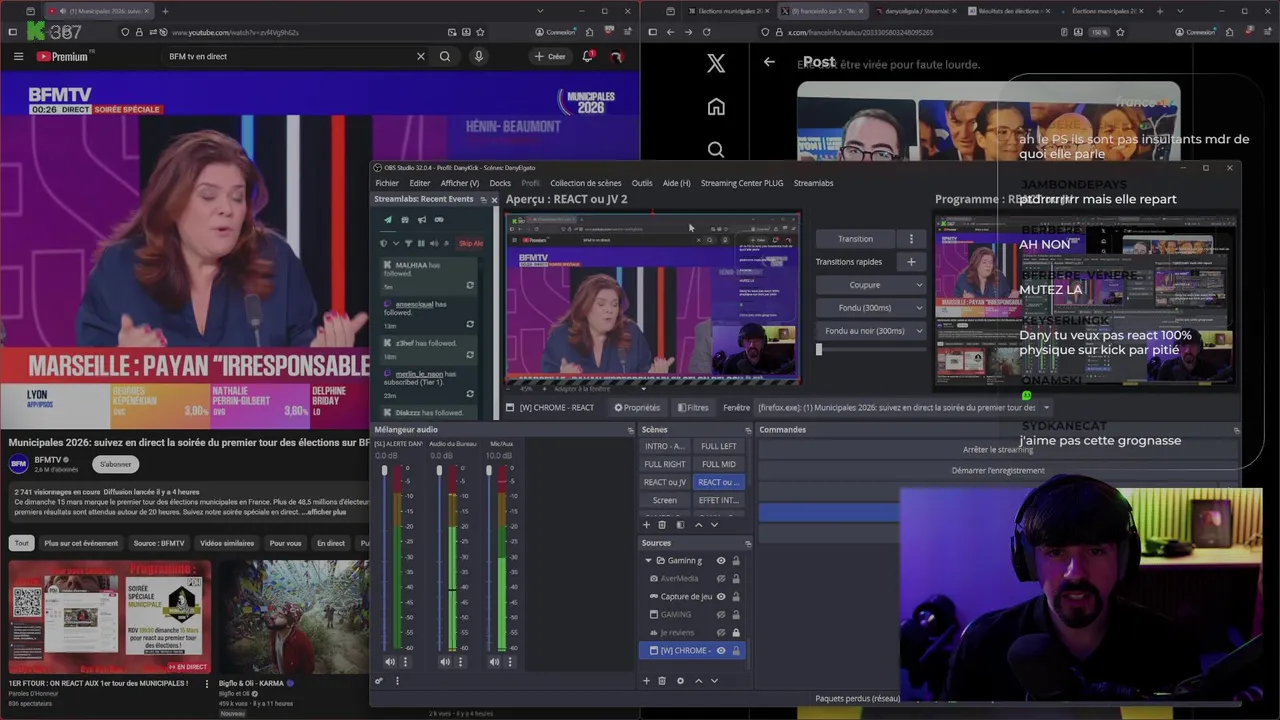Add a new source in OBS
Screen dimensions: 1280x720
tap(646, 681)
